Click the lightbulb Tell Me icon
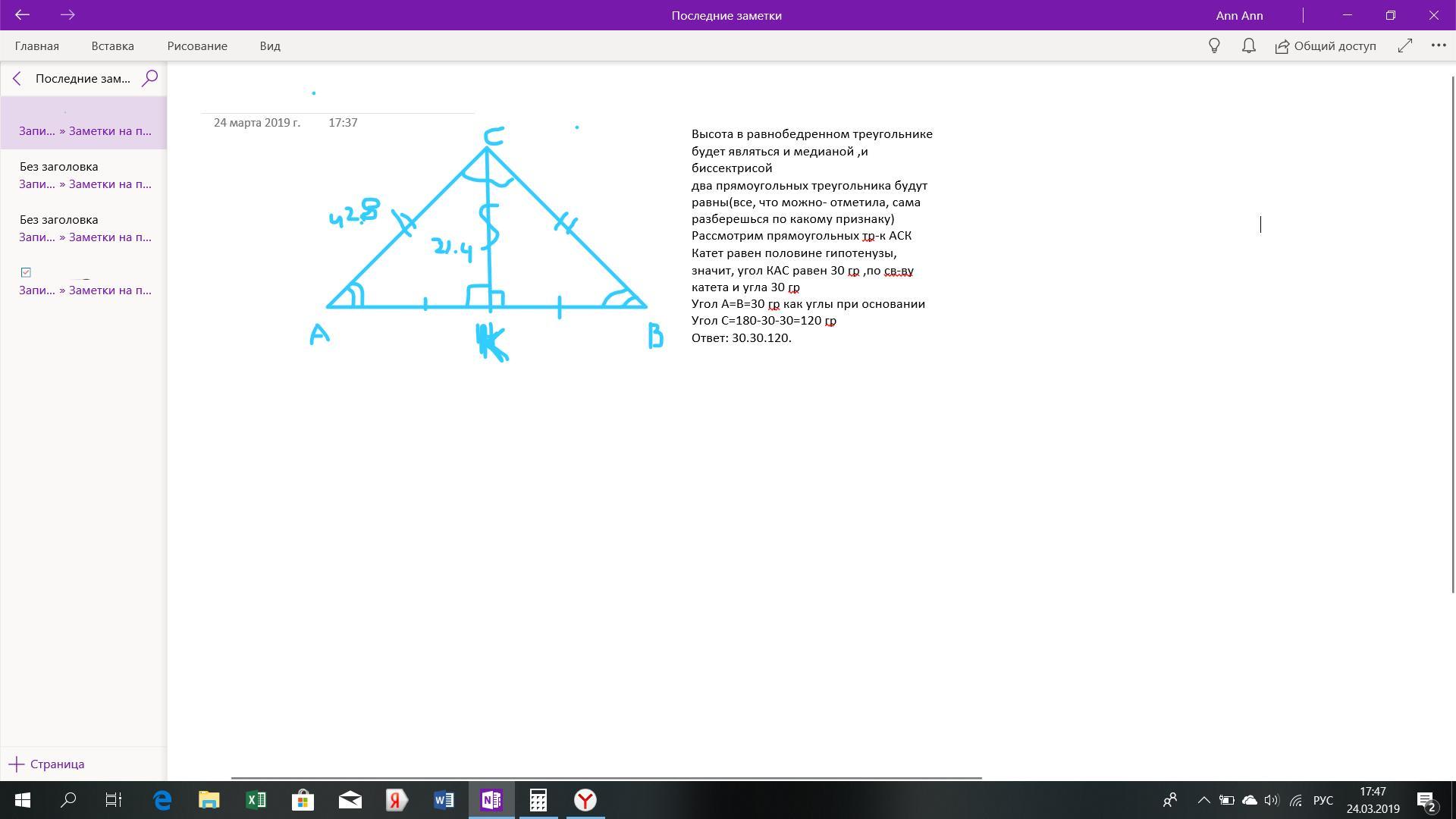 click(x=1214, y=46)
